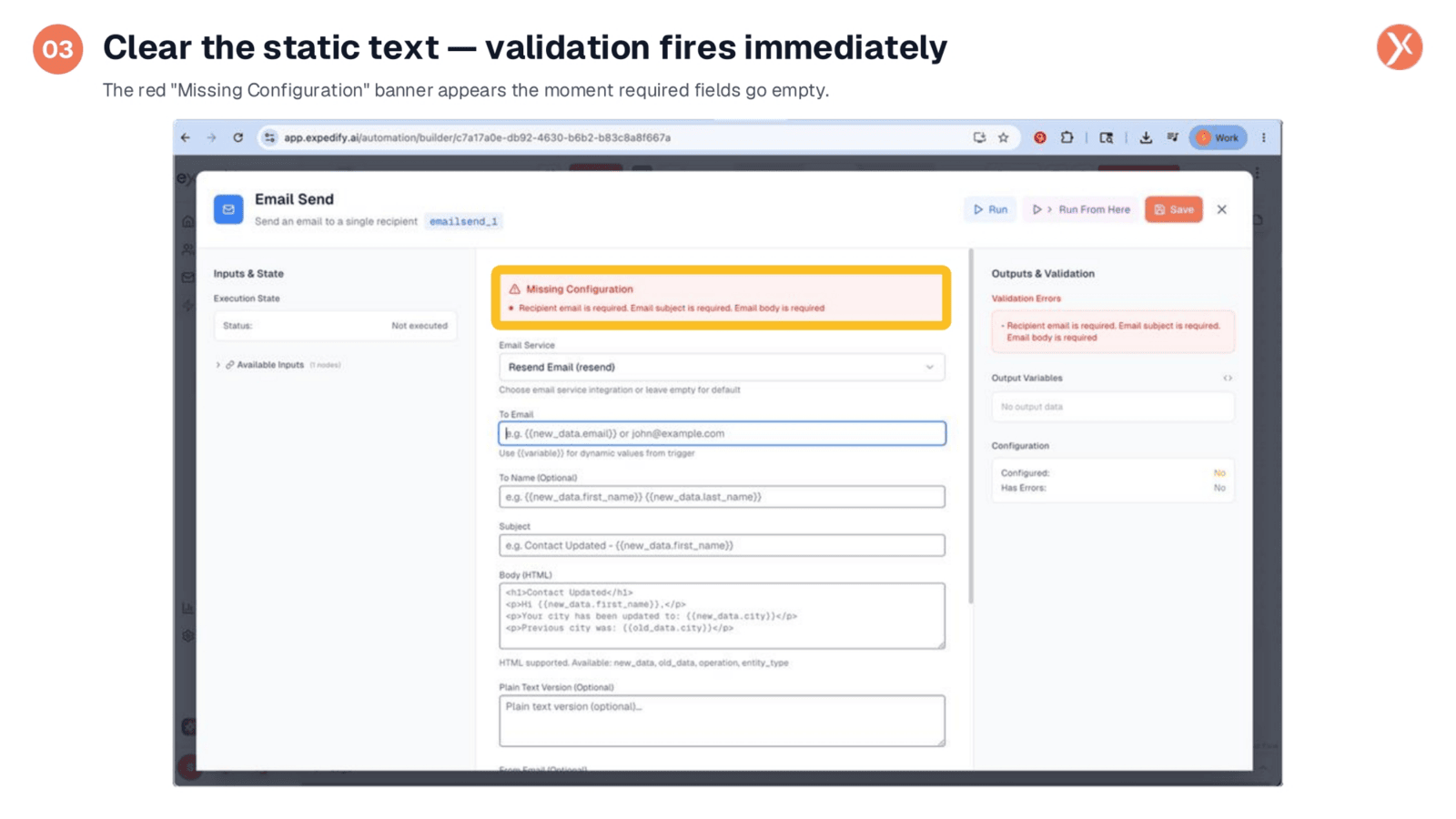Click the Plain Text Version text area

[722, 721]
